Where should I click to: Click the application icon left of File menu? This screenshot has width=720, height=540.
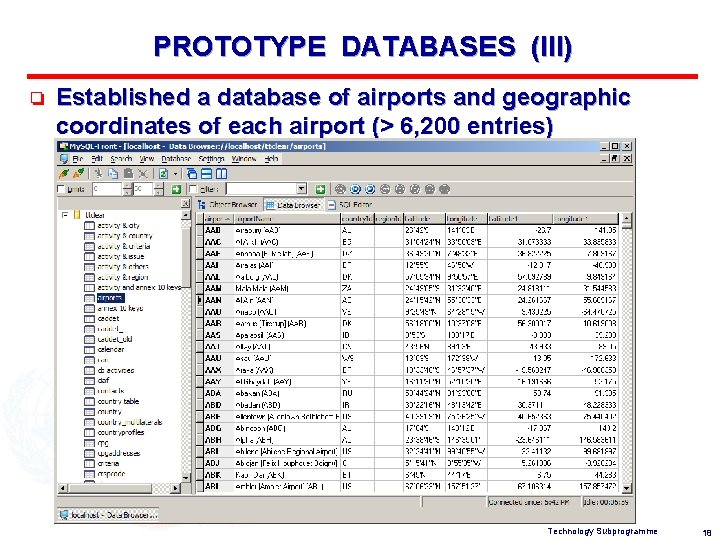(64, 159)
